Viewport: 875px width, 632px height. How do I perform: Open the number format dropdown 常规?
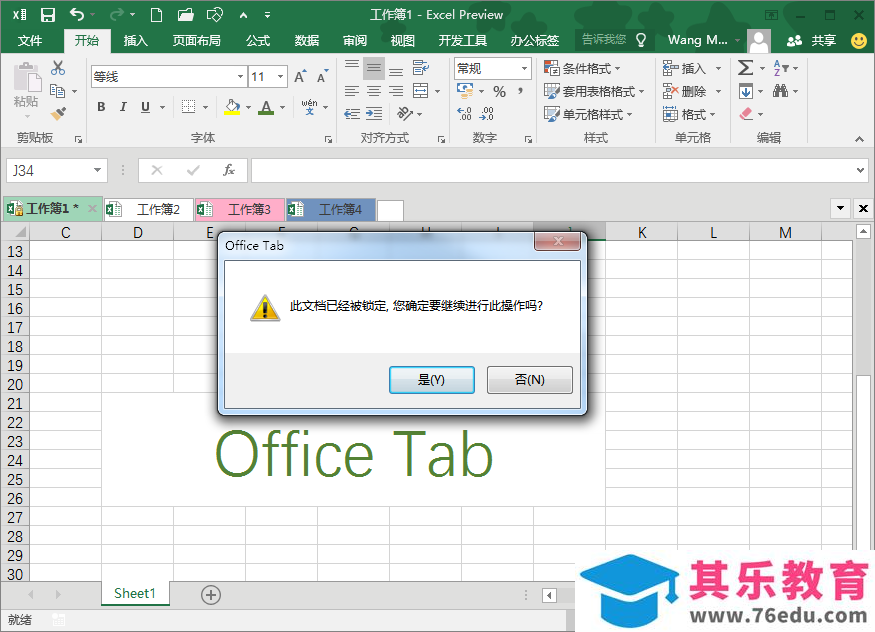[x=524, y=69]
